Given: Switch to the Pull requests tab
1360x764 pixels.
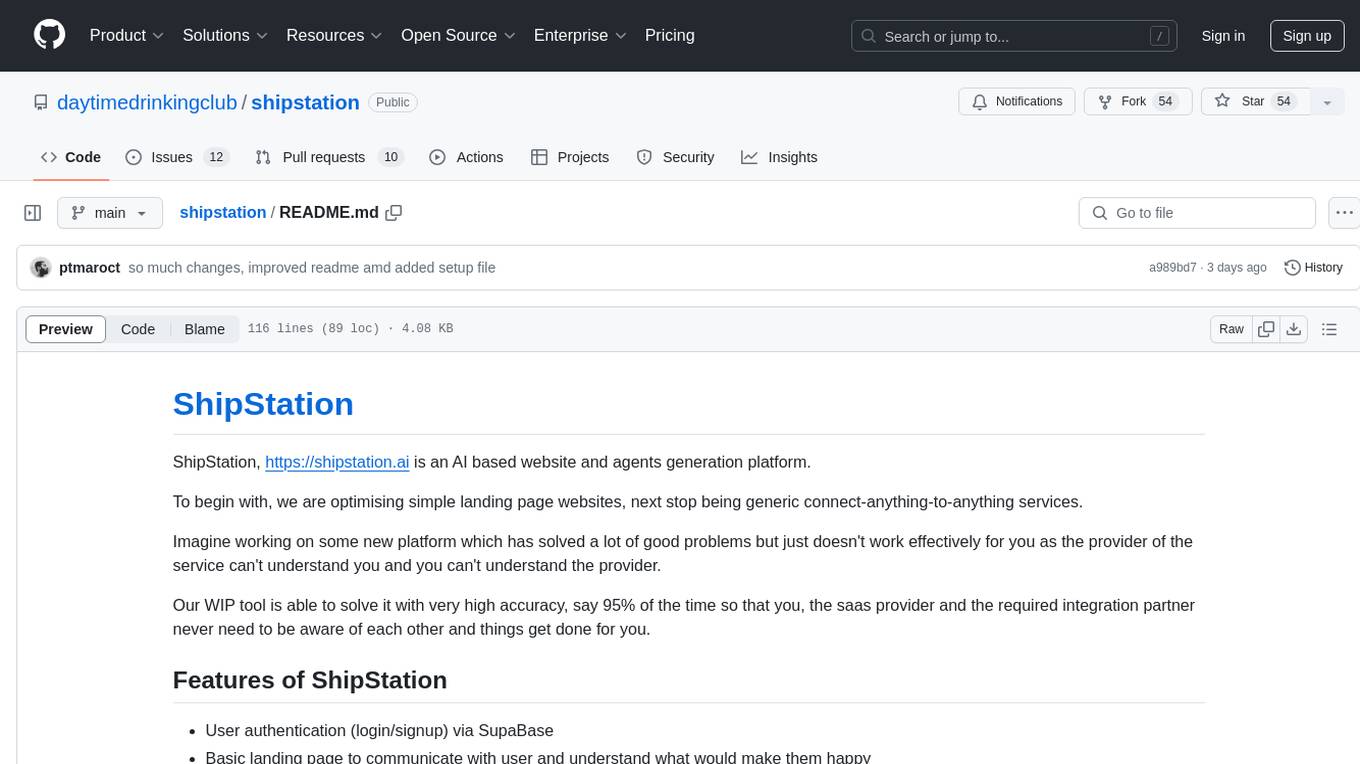Looking at the screenshot, I should point(328,157).
